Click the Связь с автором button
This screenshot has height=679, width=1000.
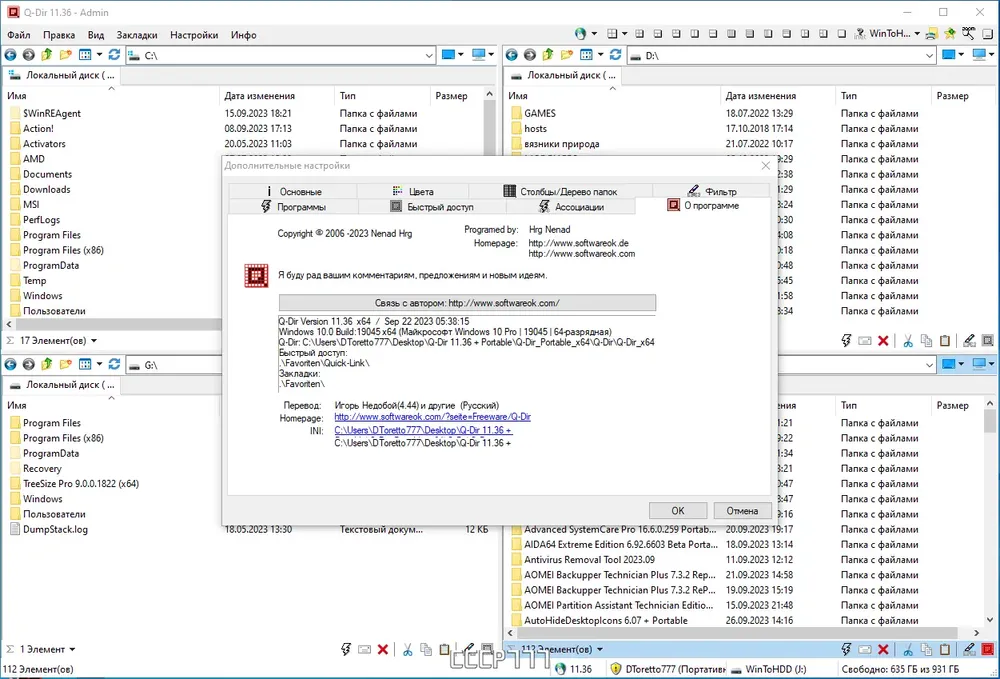467,303
